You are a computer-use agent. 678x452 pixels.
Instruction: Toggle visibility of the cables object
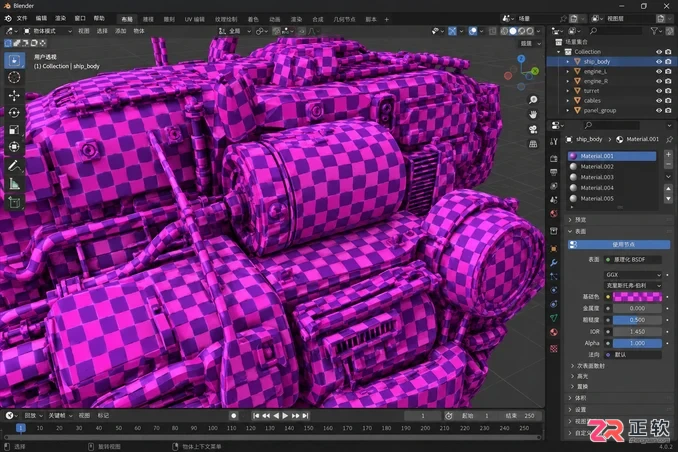[659, 100]
